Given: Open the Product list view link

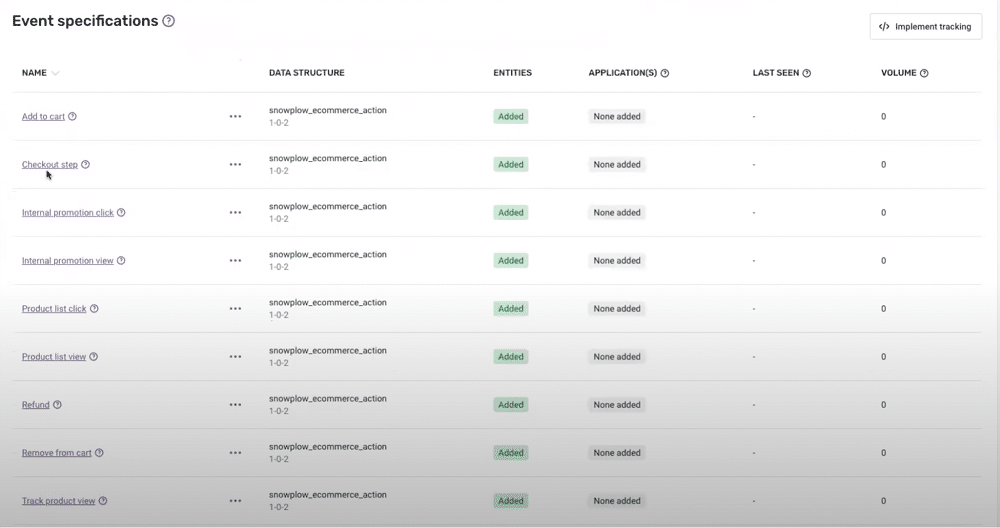Looking at the screenshot, I should (x=54, y=357).
